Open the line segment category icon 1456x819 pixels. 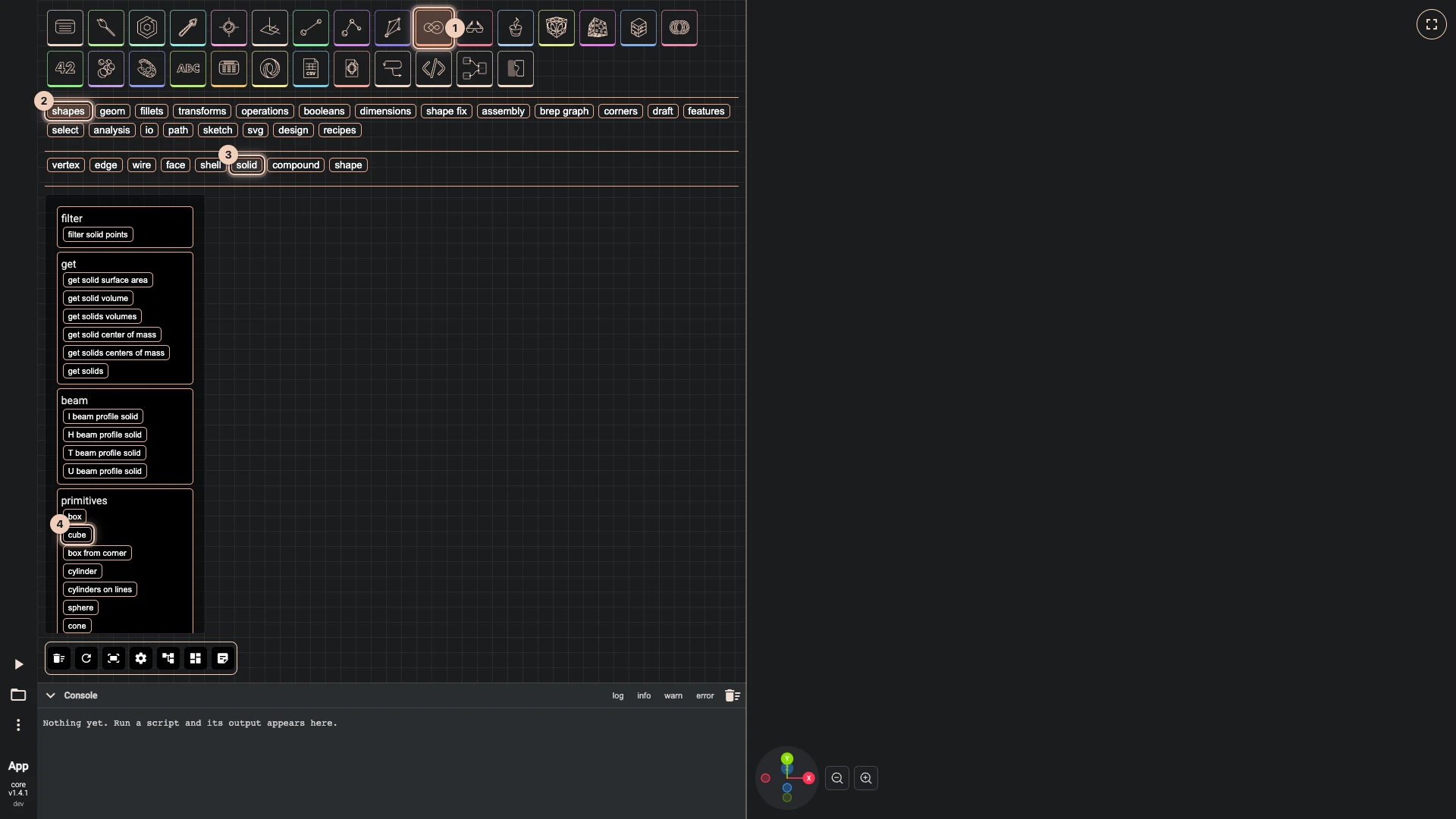click(x=311, y=28)
